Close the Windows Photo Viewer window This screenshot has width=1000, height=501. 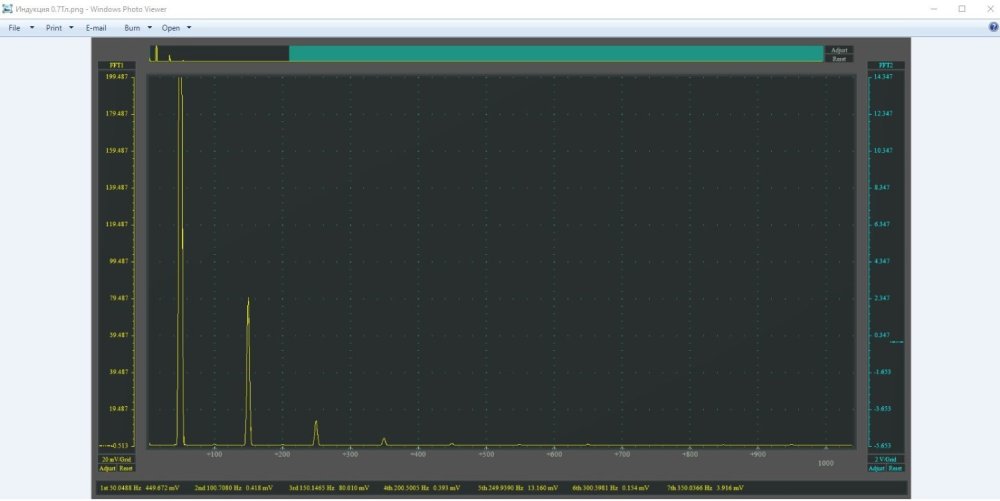pos(987,9)
